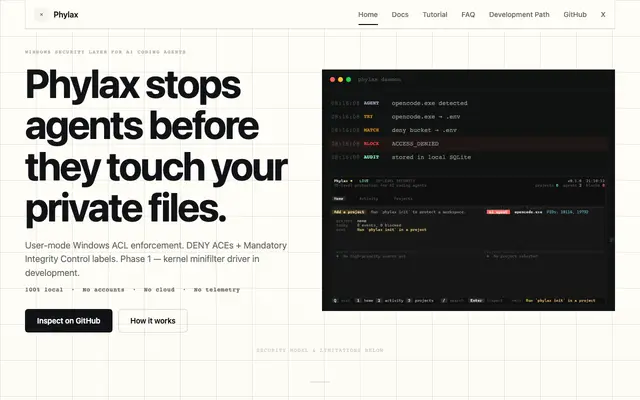640x400 pixels.
Task: Click the PIDs value in terminal dashboard
Action: 567,212
